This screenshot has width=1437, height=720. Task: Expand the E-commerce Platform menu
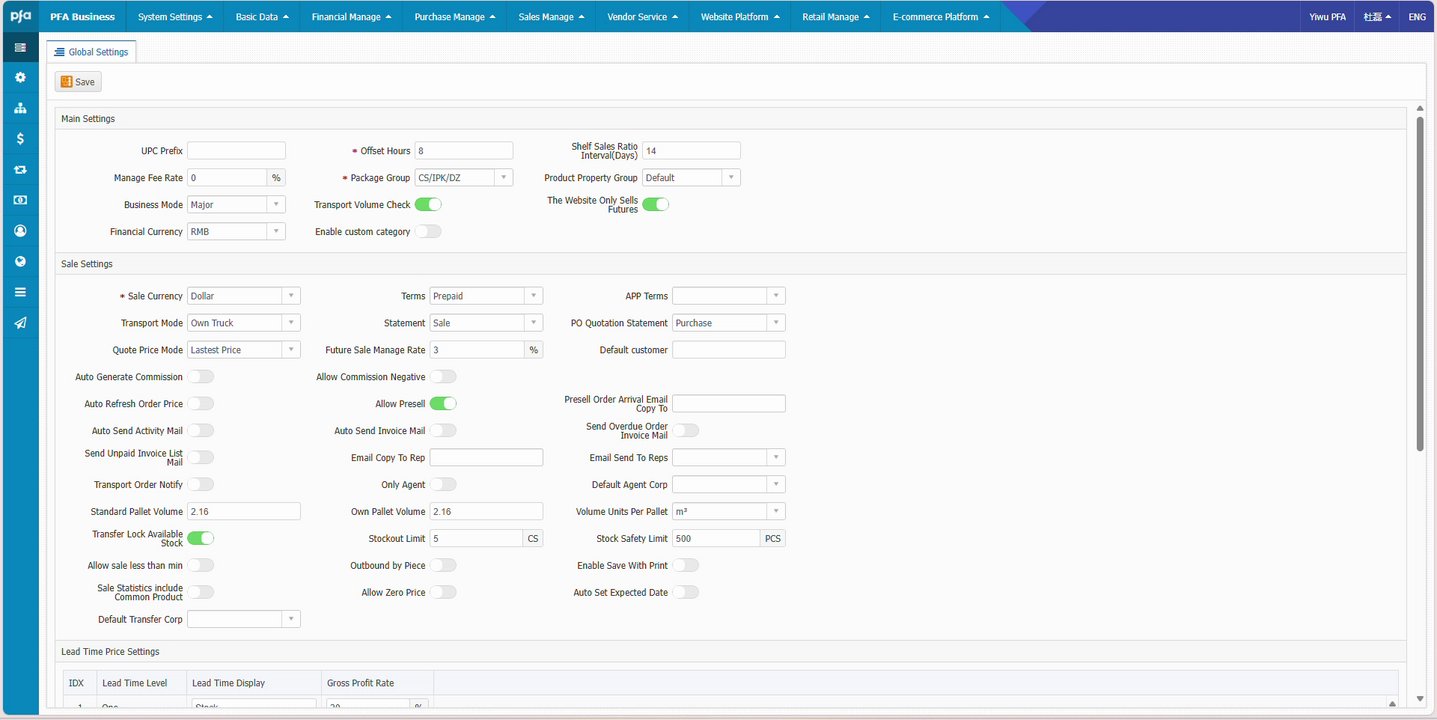click(941, 17)
